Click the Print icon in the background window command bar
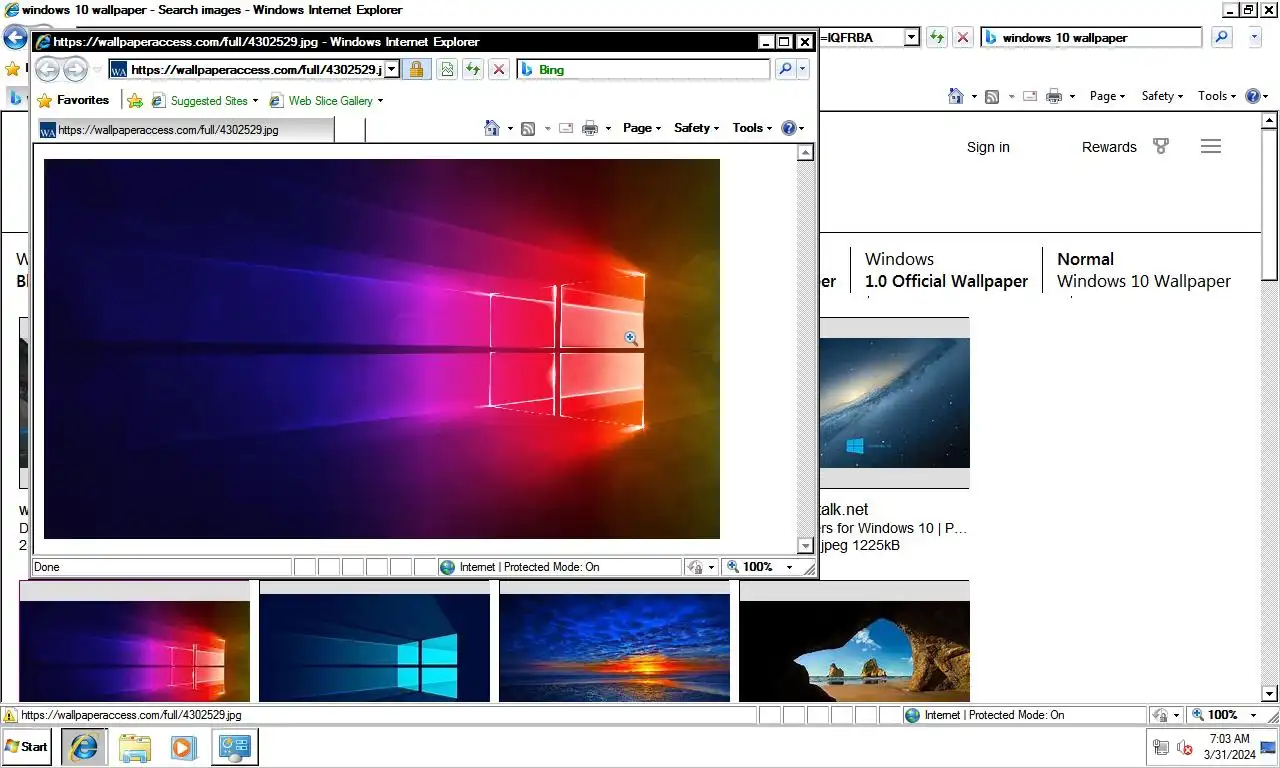This screenshot has height=768, width=1280. [x=1054, y=96]
